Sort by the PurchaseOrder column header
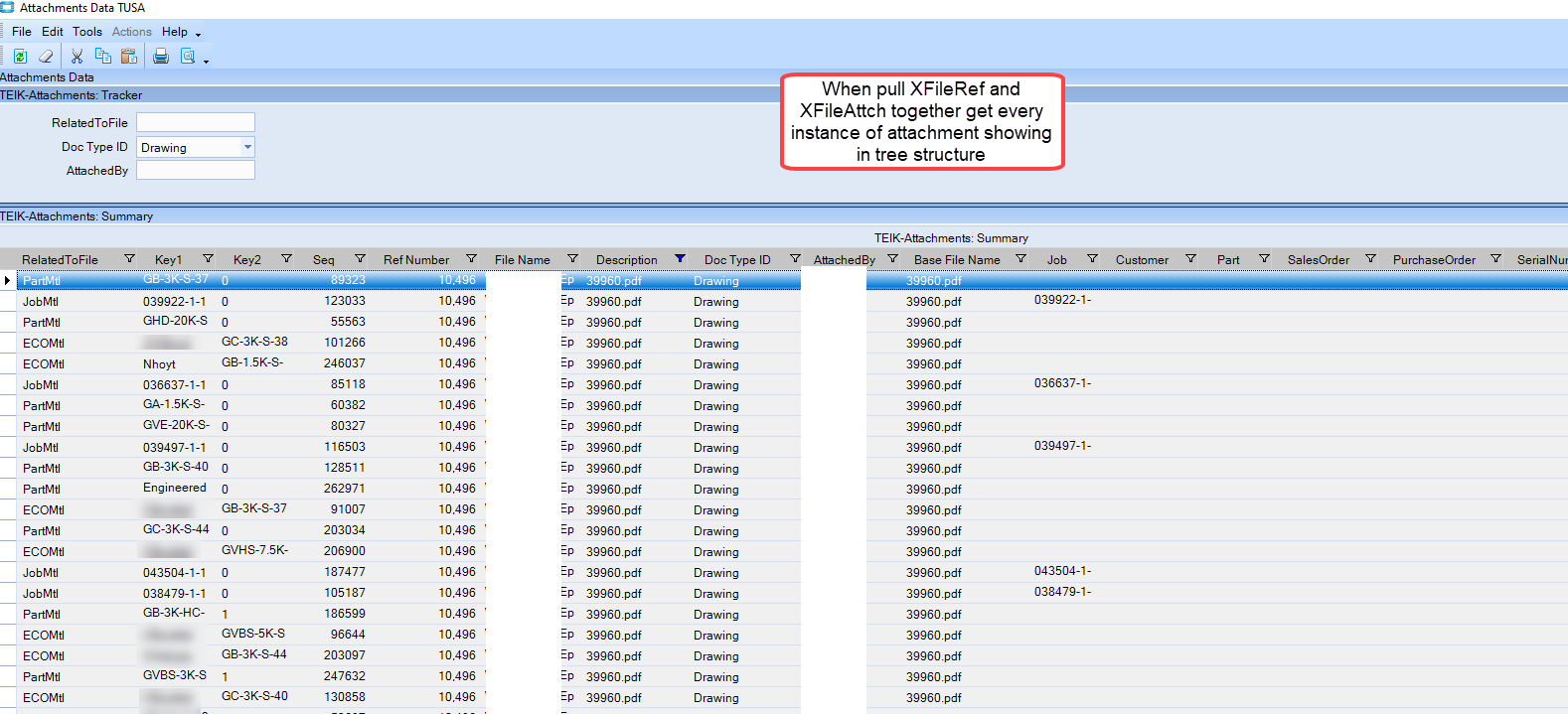Image resolution: width=1568 pixels, height=714 pixels. point(1434,260)
